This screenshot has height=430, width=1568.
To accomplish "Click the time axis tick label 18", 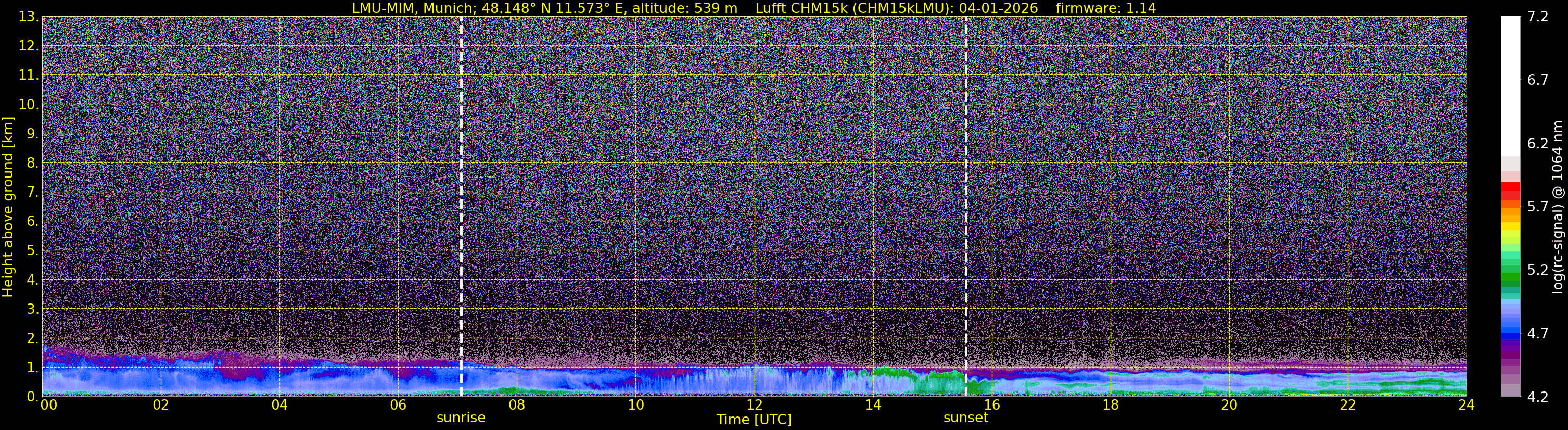I will 1110,406.
